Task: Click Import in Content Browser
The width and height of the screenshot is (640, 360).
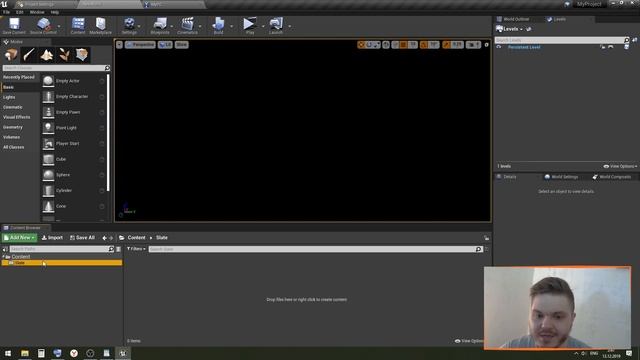Action: [x=52, y=238]
